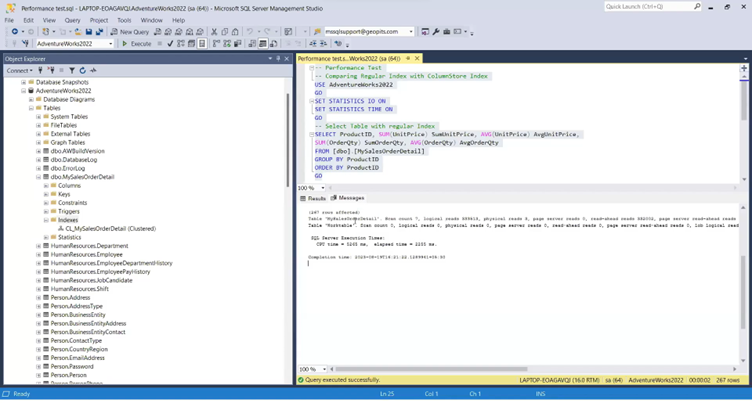Open the Tools menu
This screenshot has width=752, height=403.
point(124,20)
